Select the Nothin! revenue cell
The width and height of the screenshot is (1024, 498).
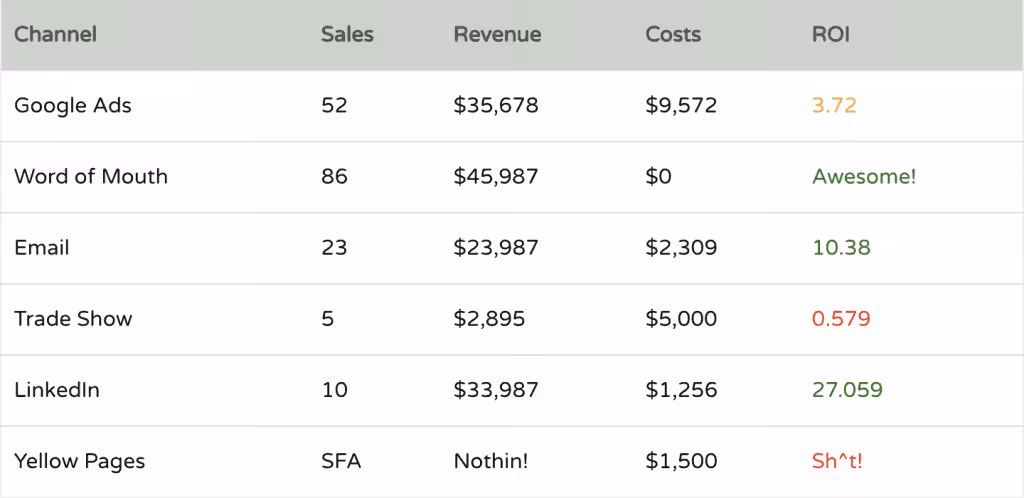coord(491,461)
